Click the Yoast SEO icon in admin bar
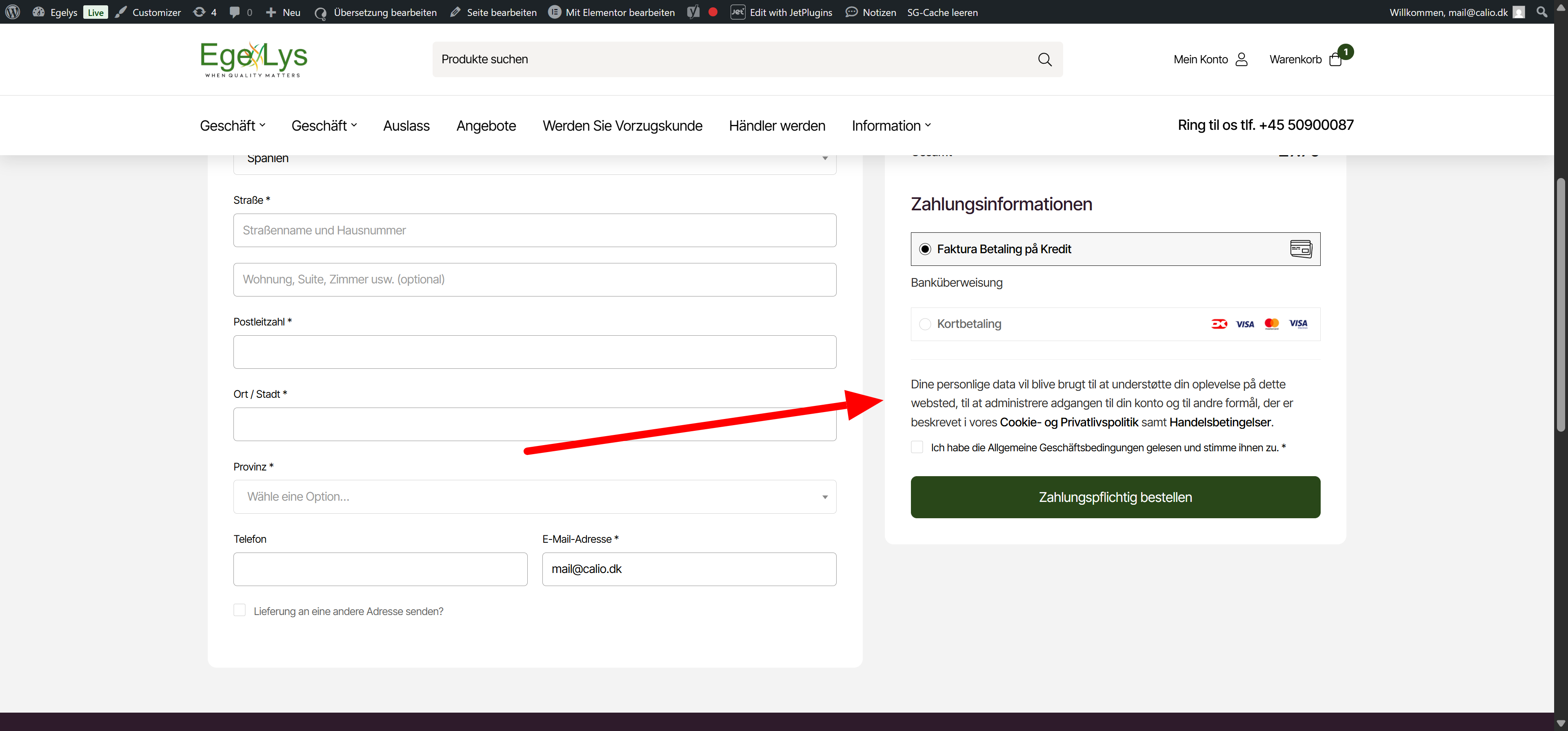 tap(693, 12)
